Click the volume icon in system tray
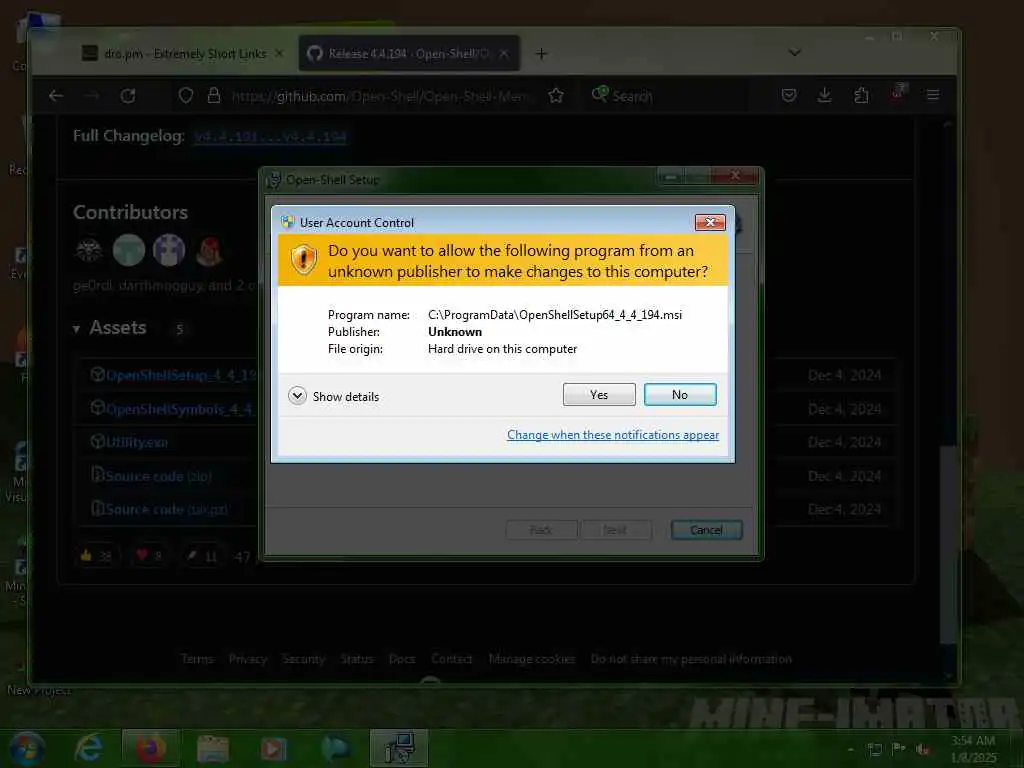 (x=923, y=749)
